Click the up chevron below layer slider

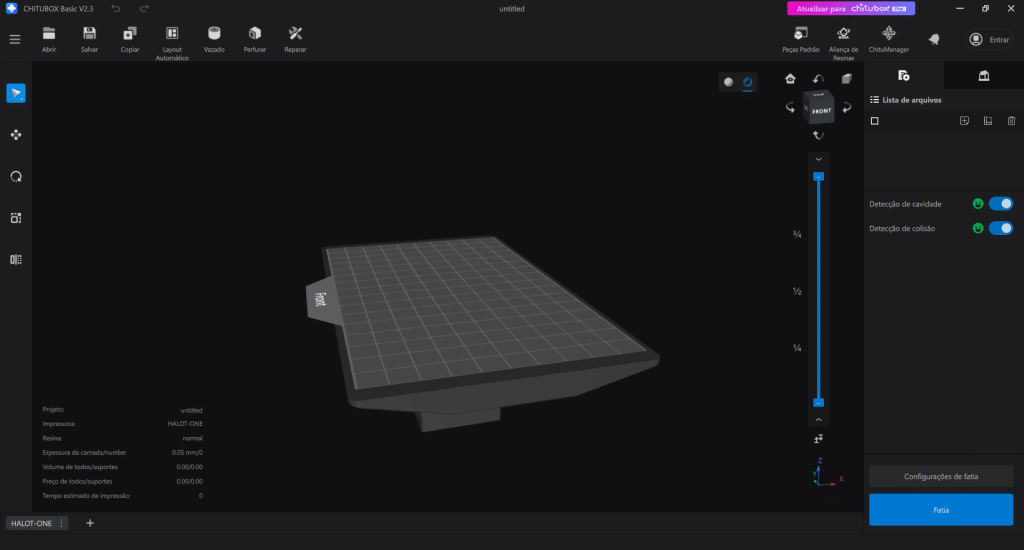tap(818, 420)
